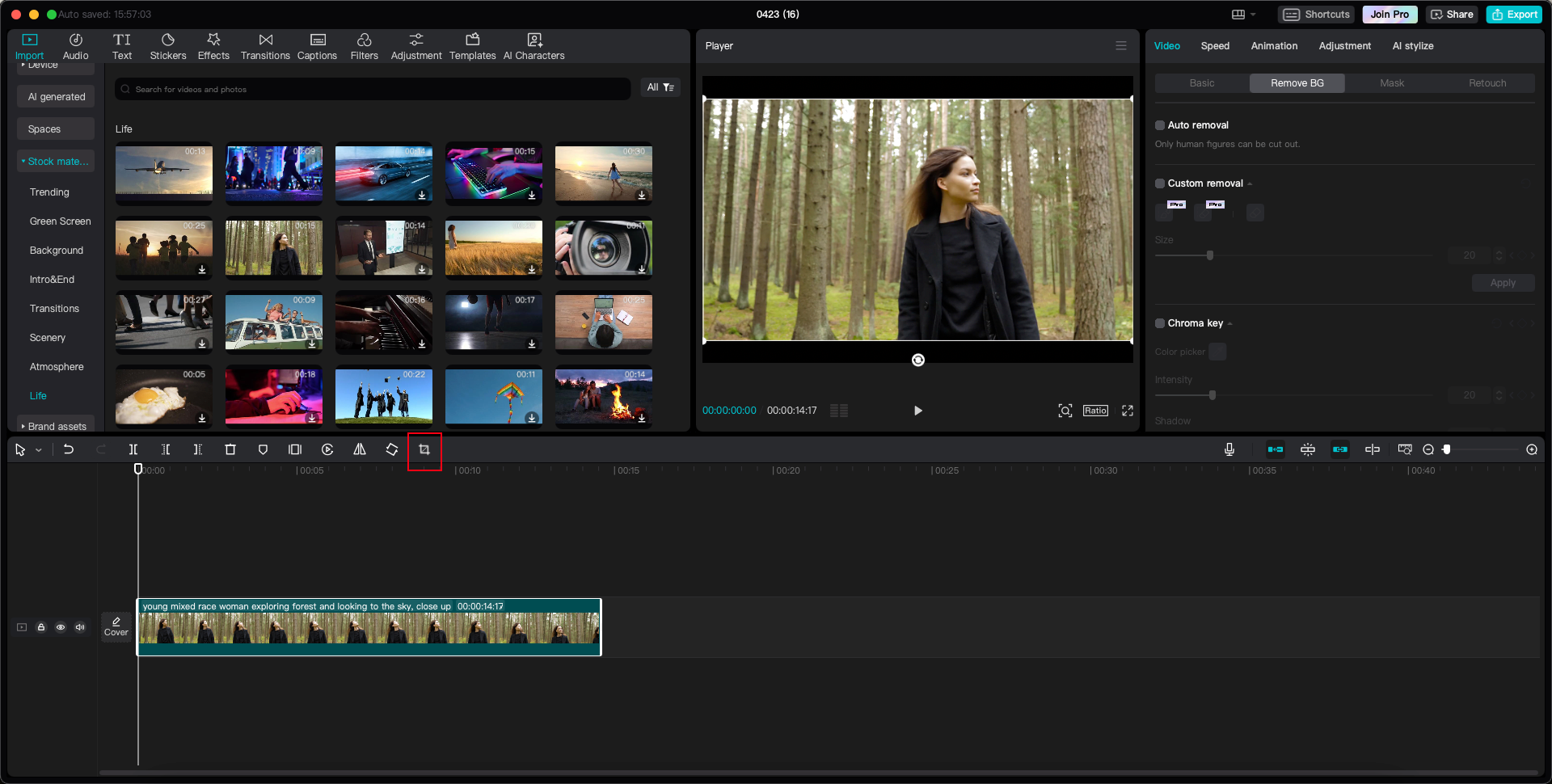The width and height of the screenshot is (1552, 784).
Task: Select the Undo icon above the timeline
Action: (x=69, y=449)
